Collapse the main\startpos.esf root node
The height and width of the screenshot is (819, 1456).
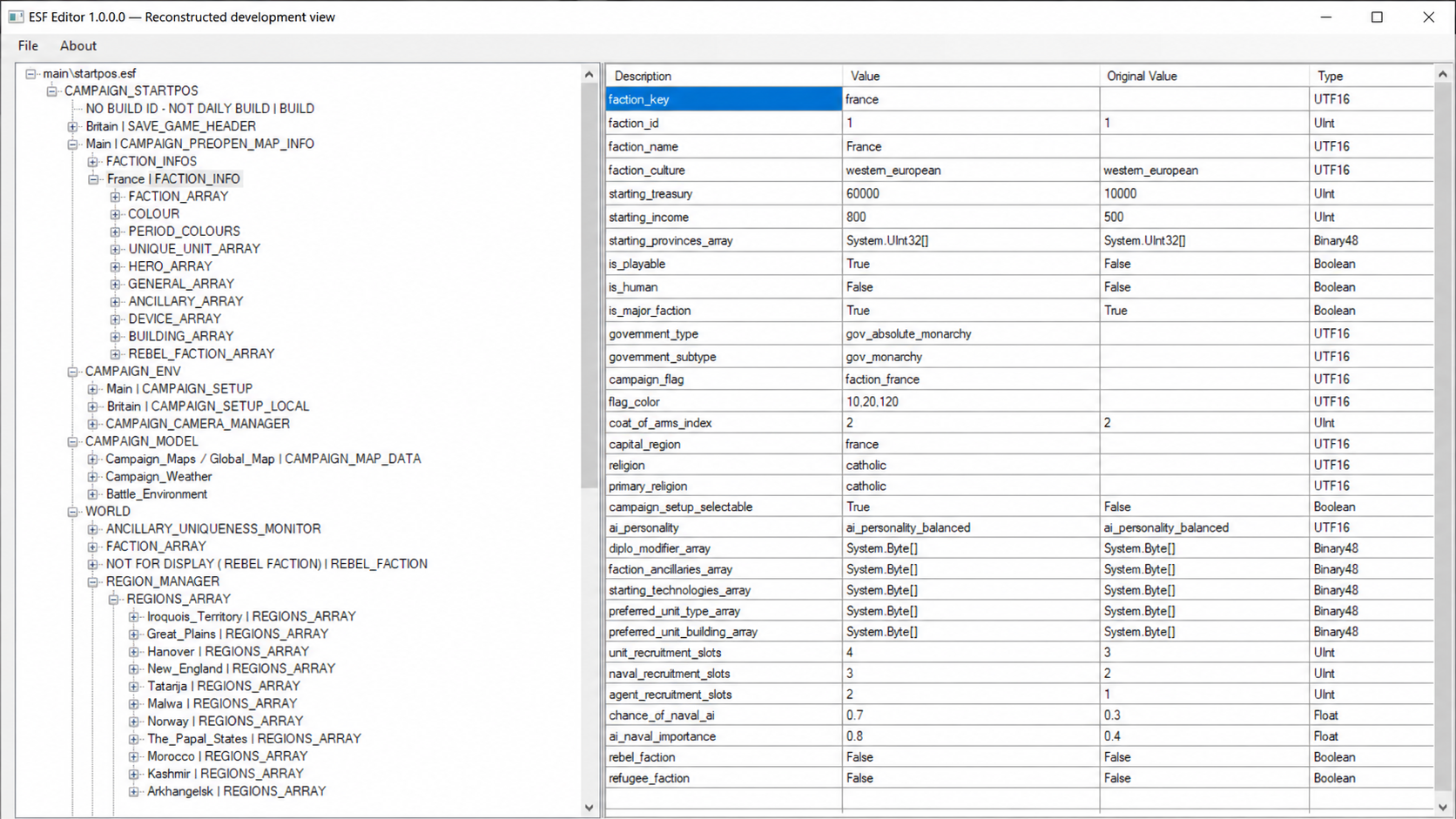click(x=31, y=74)
